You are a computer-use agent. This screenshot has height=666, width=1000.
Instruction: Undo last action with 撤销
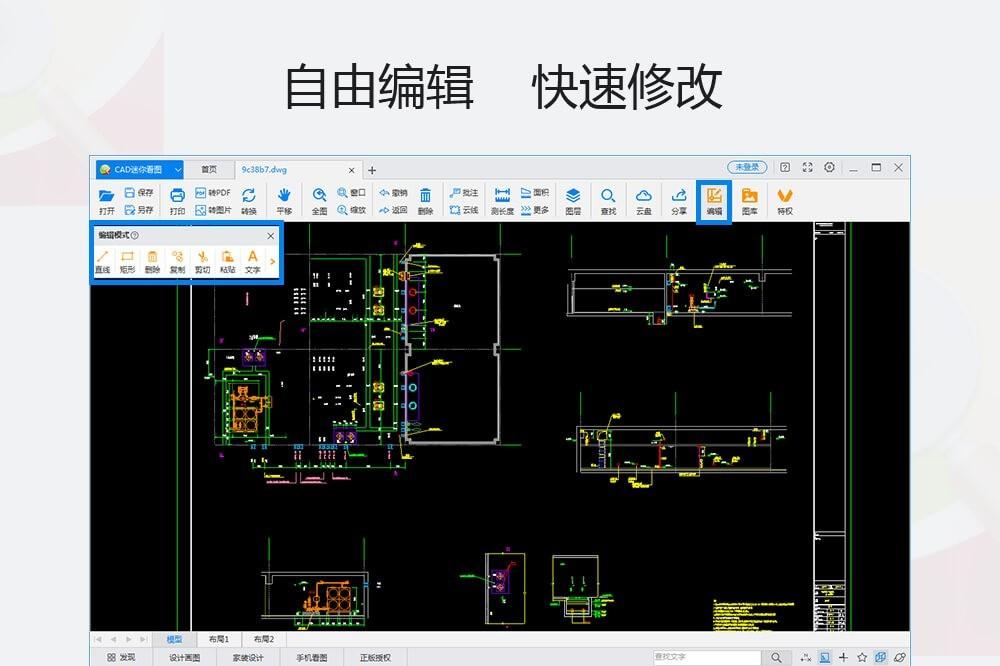click(x=393, y=192)
